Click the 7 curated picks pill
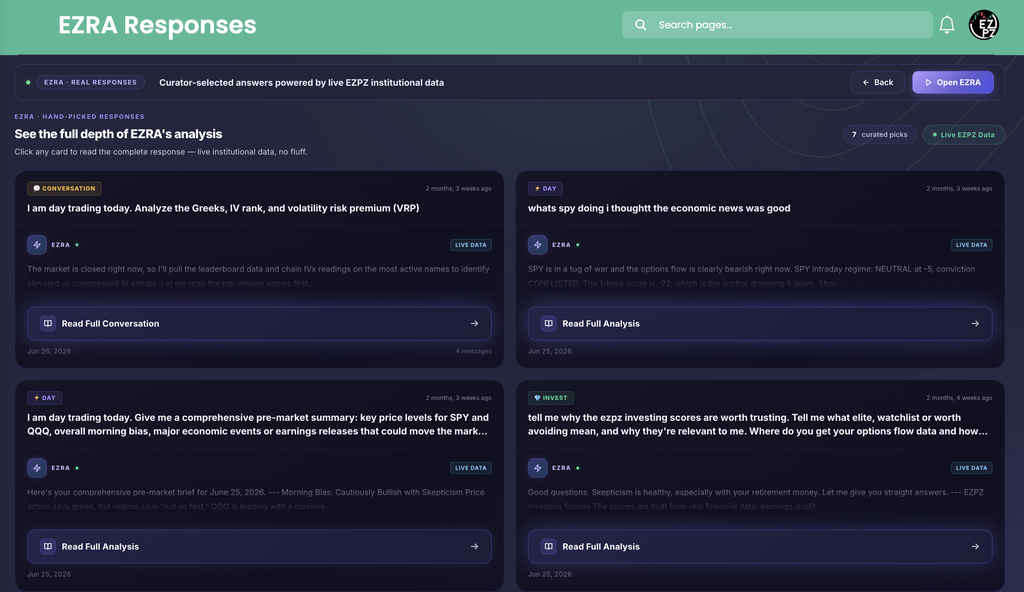1024x592 pixels. pyautogui.click(x=880, y=135)
